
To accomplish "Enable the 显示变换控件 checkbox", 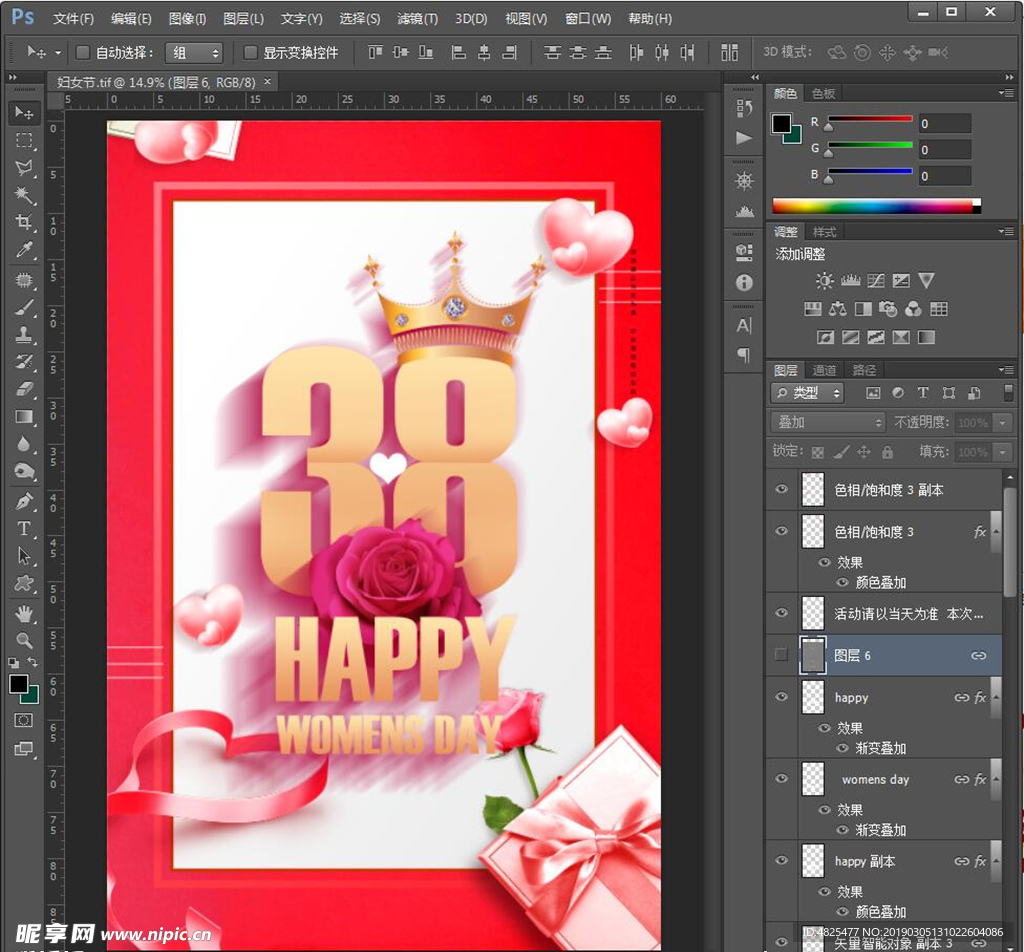I will pyautogui.click(x=251, y=52).
